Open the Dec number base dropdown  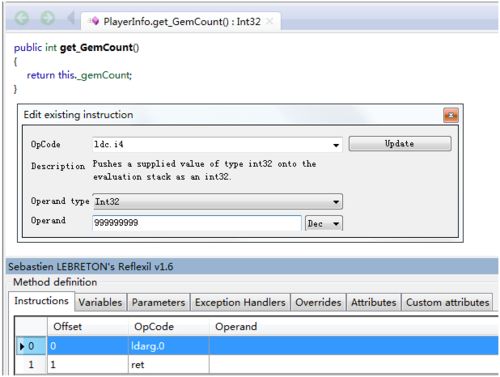point(324,223)
